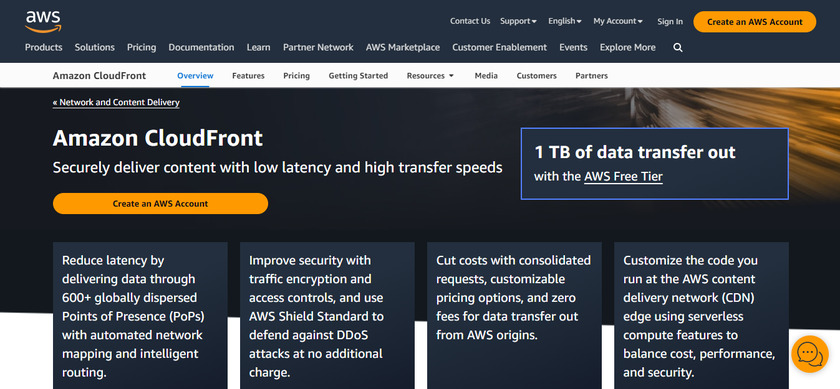Click the AWS logo
This screenshot has width=840, height=389.
point(43,21)
